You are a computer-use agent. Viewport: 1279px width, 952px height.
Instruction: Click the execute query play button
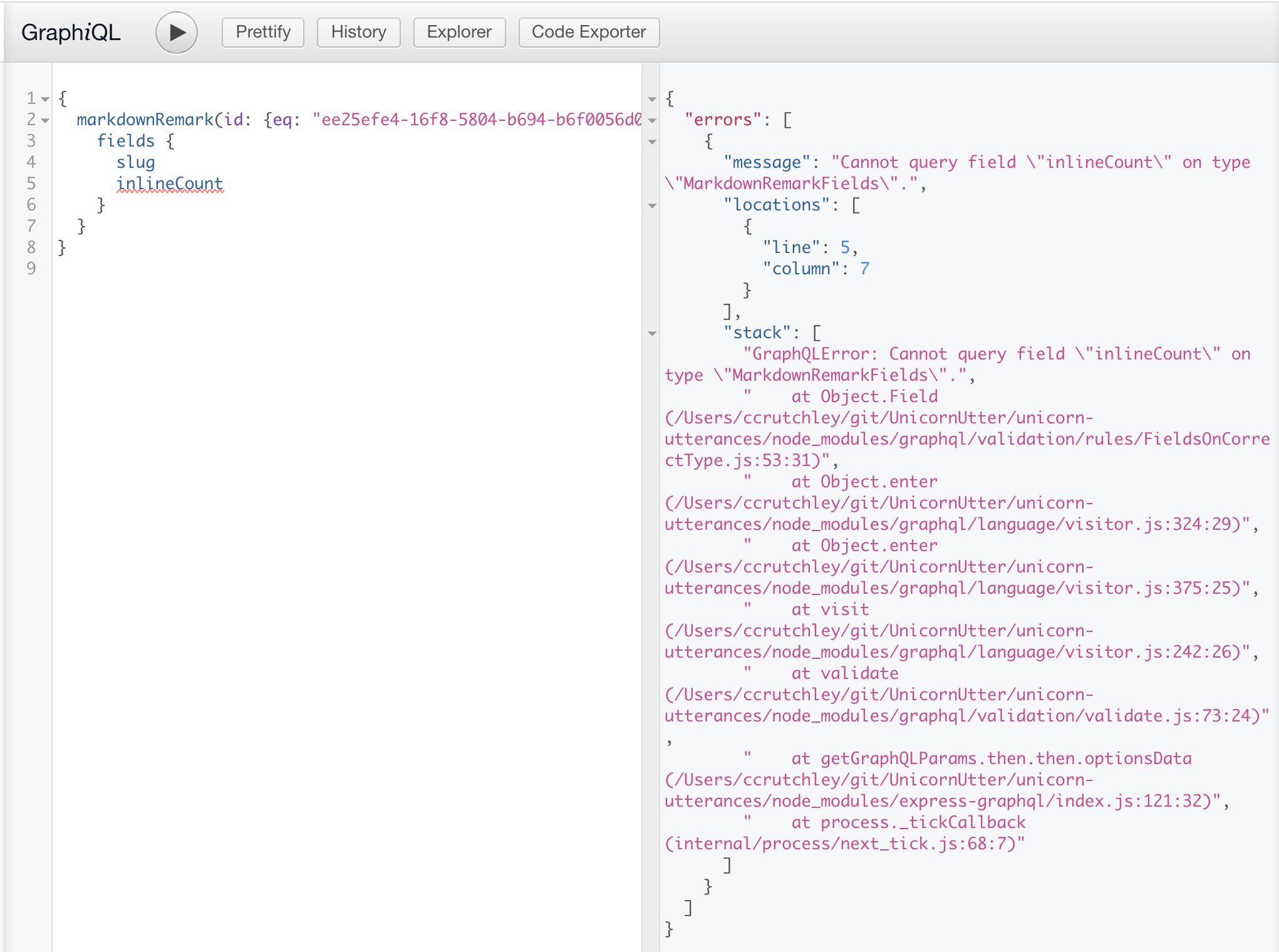tap(176, 32)
